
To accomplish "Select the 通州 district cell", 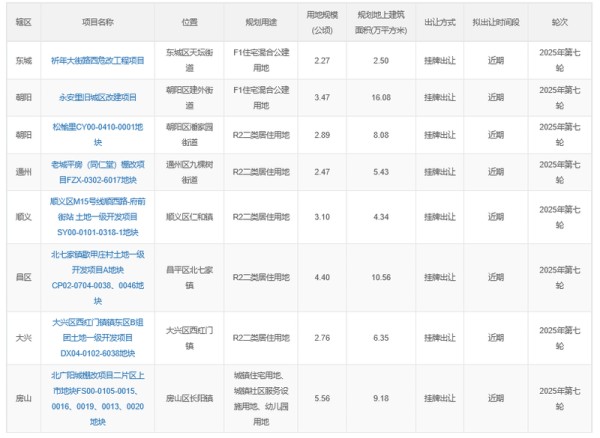I will tap(23, 172).
